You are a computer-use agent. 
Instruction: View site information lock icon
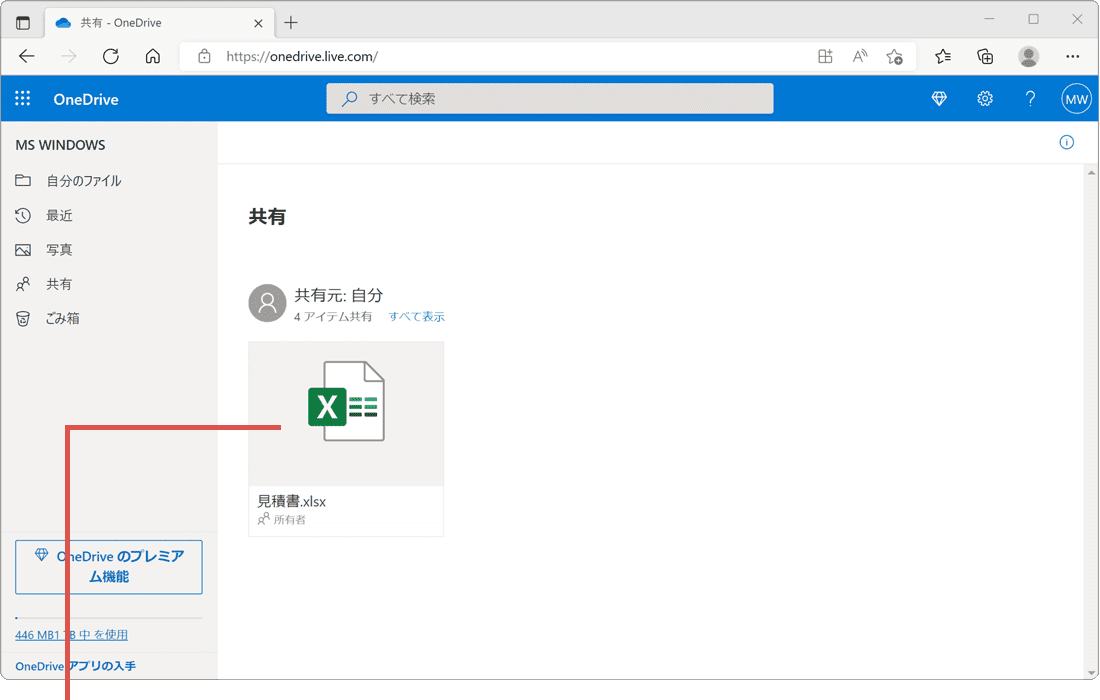(204, 56)
